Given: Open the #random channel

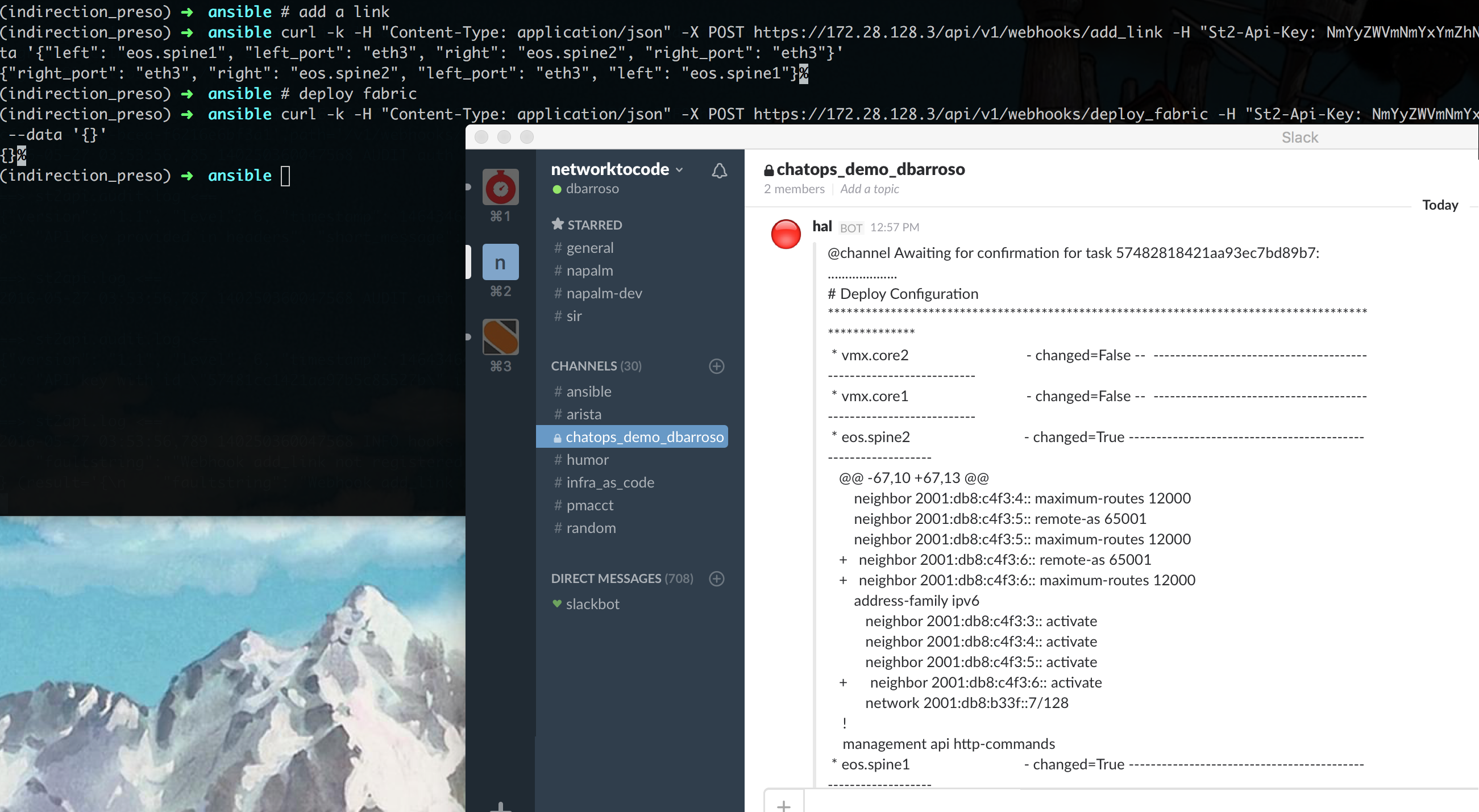Looking at the screenshot, I should click(584, 528).
